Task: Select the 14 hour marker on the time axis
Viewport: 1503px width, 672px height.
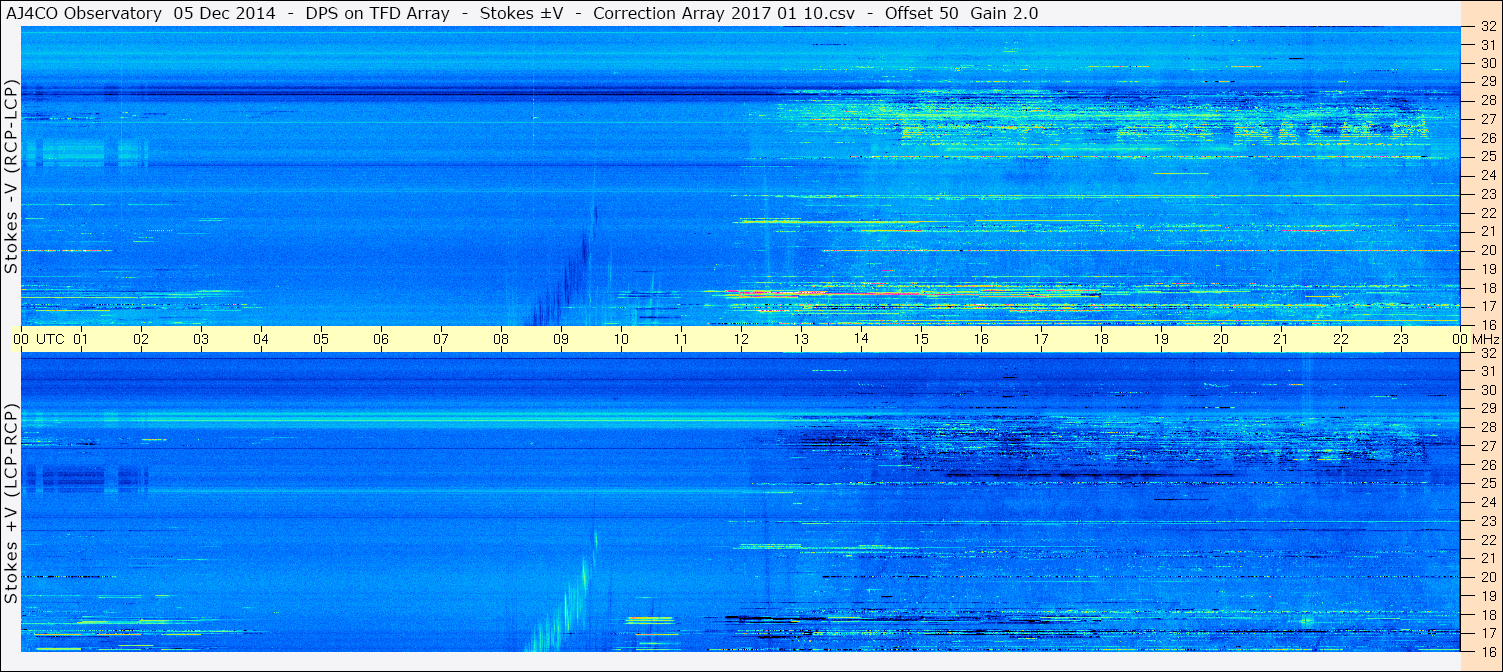Action: [861, 339]
